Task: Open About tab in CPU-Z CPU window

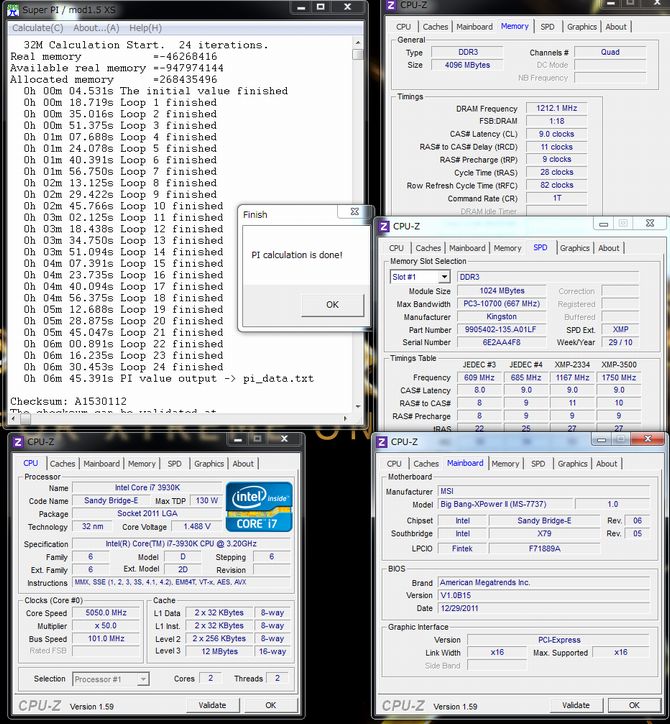Action: click(243, 464)
